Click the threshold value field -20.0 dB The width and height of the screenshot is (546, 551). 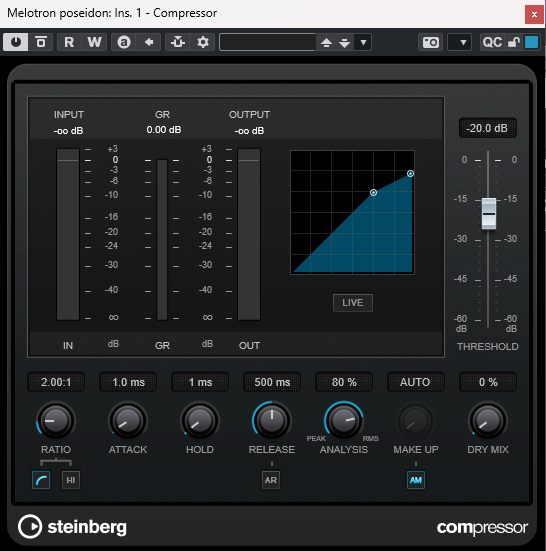(x=487, y=128)
